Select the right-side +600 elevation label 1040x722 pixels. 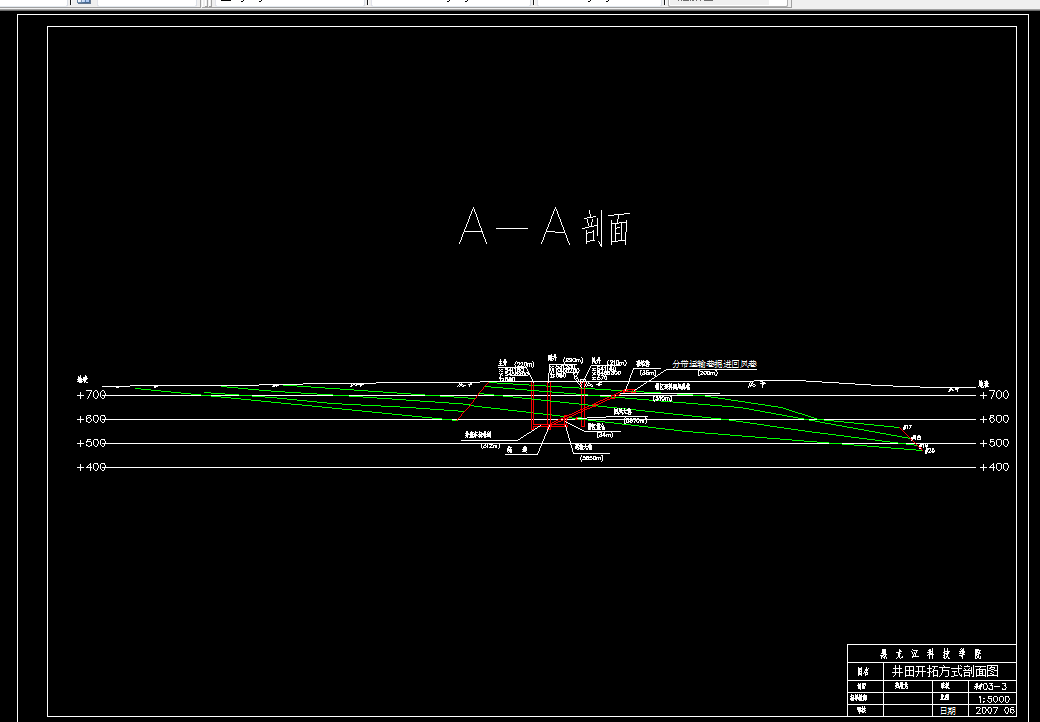(994, 419)
